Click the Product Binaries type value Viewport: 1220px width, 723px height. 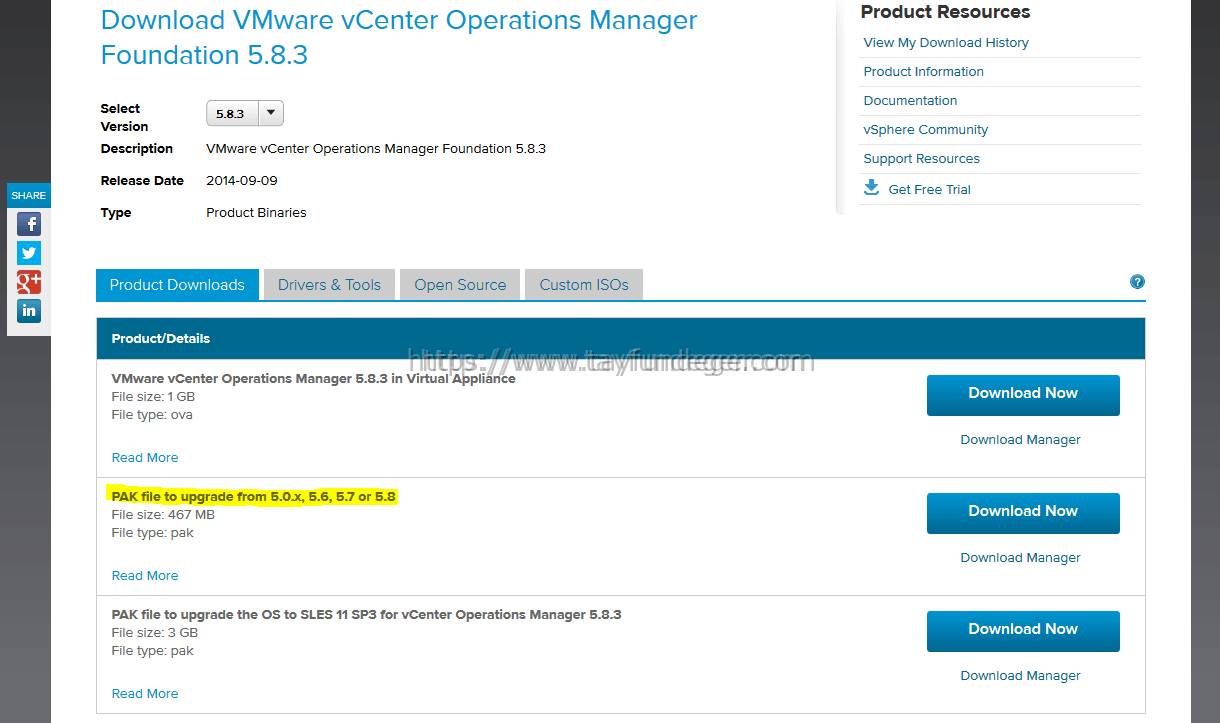point(256,213)
